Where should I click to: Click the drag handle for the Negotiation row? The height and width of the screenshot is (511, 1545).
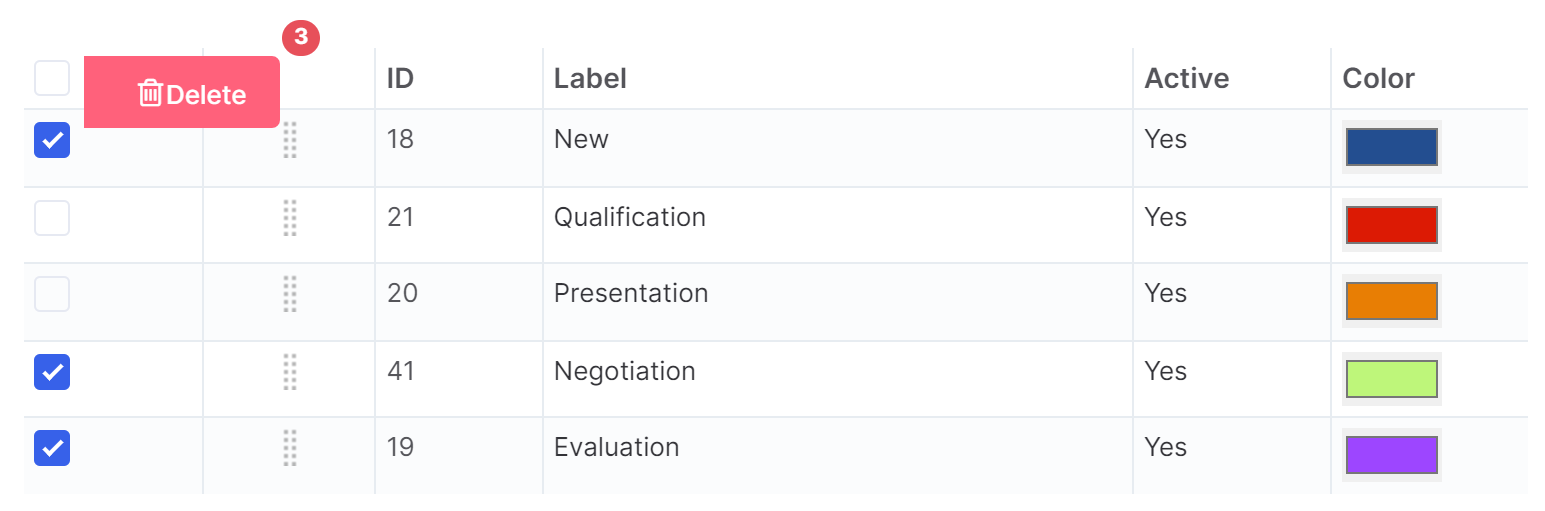tap(290, 372)
